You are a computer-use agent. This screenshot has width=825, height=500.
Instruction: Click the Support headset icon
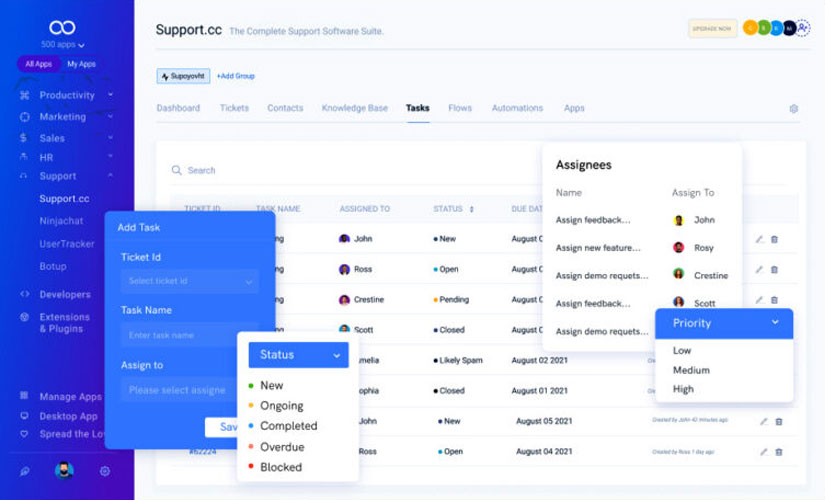pos(23,176)
